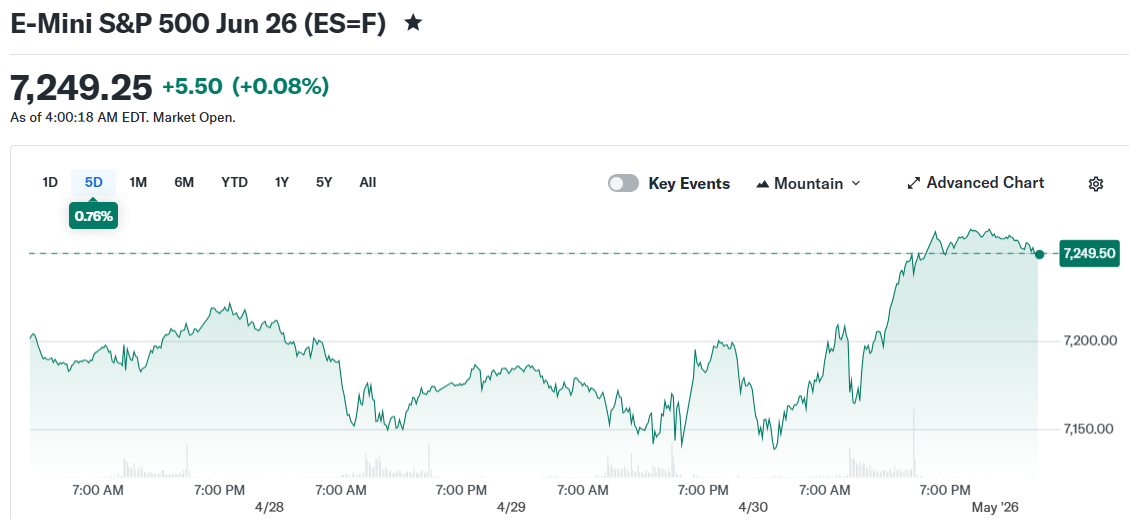Choose the YTD time range
1129x519 pixels.
tap(234, 182)
